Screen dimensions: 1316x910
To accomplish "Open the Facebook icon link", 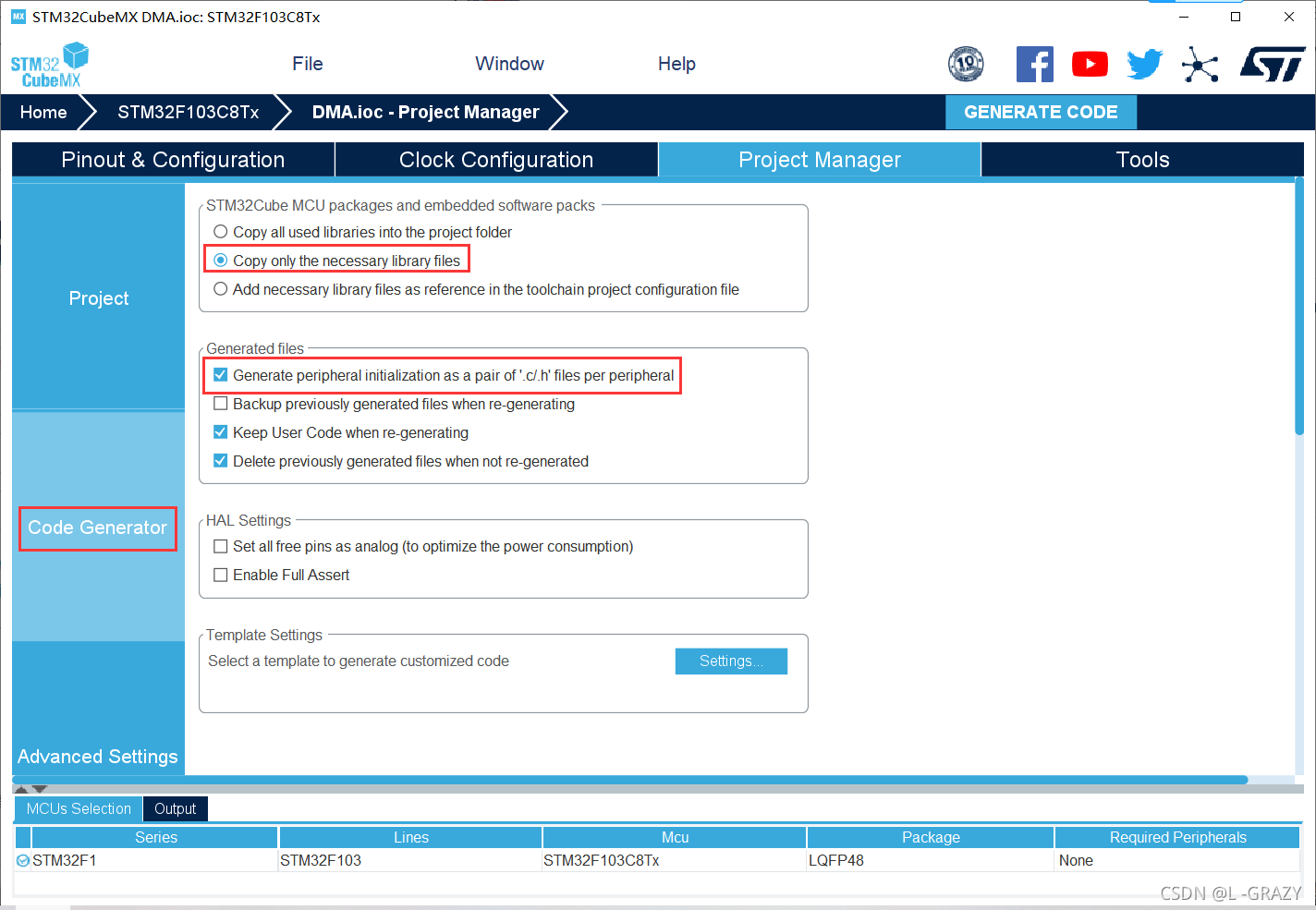I will (x=1034, y=64).
